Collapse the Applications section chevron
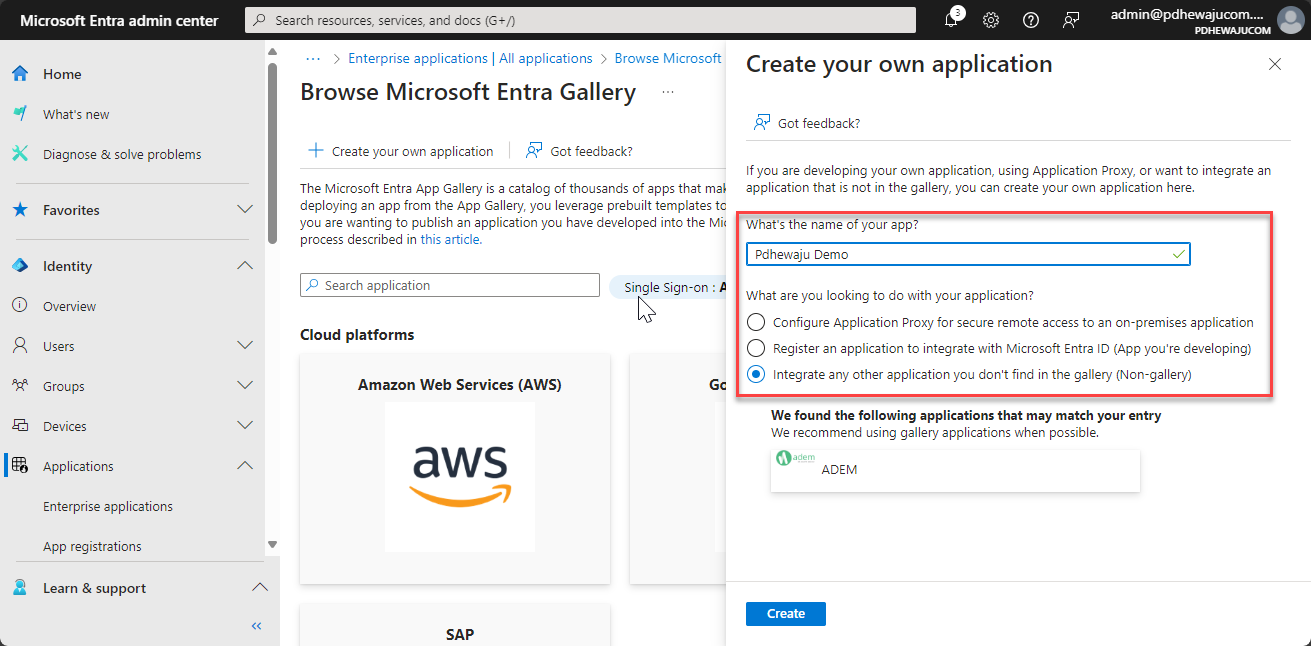This screenshot has width=1311, height=646. (245, 466)
